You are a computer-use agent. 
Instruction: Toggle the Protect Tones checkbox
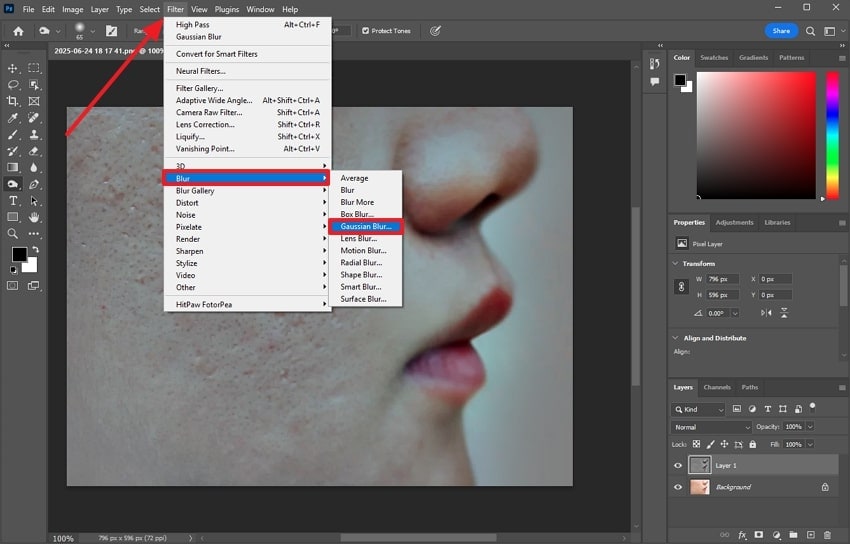coord(365,31)
